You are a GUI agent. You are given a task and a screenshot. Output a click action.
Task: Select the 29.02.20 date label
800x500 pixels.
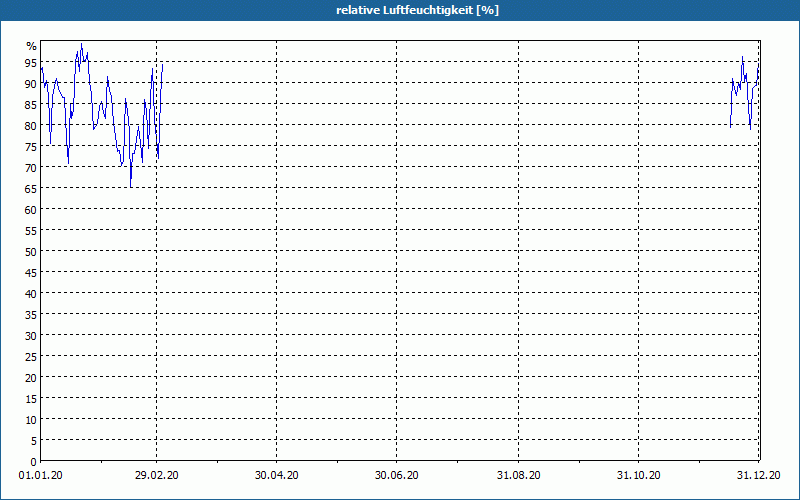(157, 477)
